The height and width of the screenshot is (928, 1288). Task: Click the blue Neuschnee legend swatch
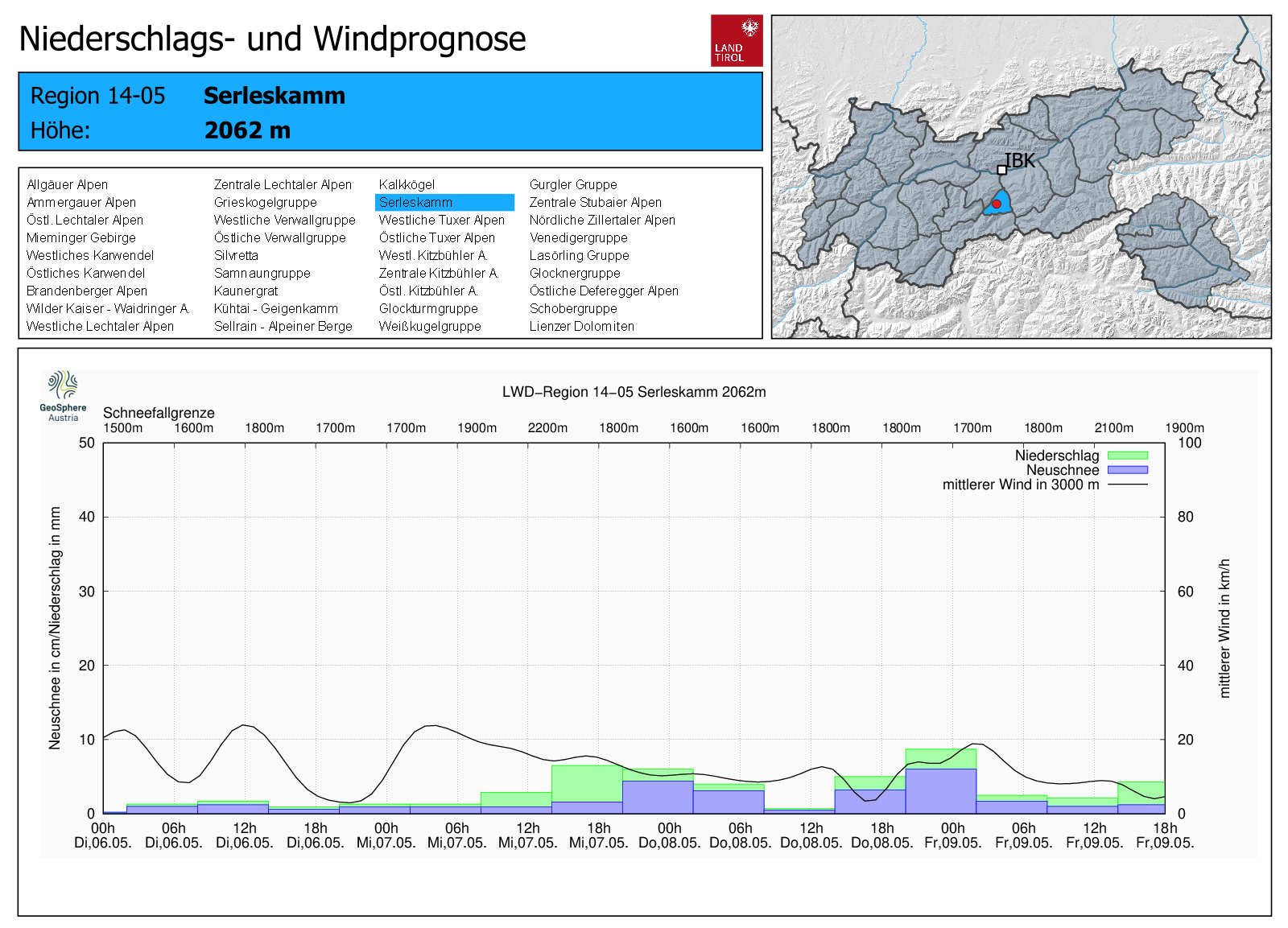click(x=1127, y=470)
